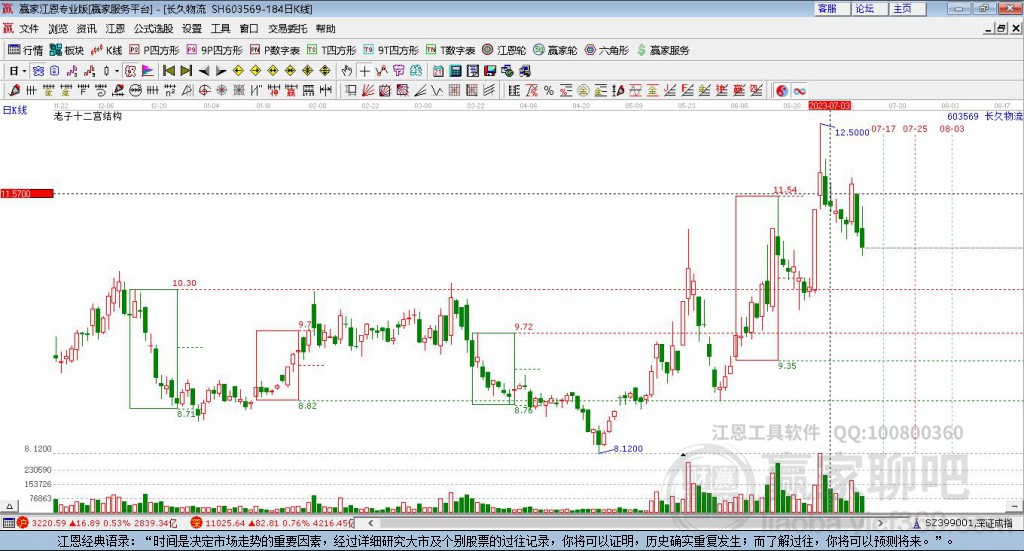Open the 公式选股 menu
Screen dimensions: 1024x551
click(x=153, y=29)
